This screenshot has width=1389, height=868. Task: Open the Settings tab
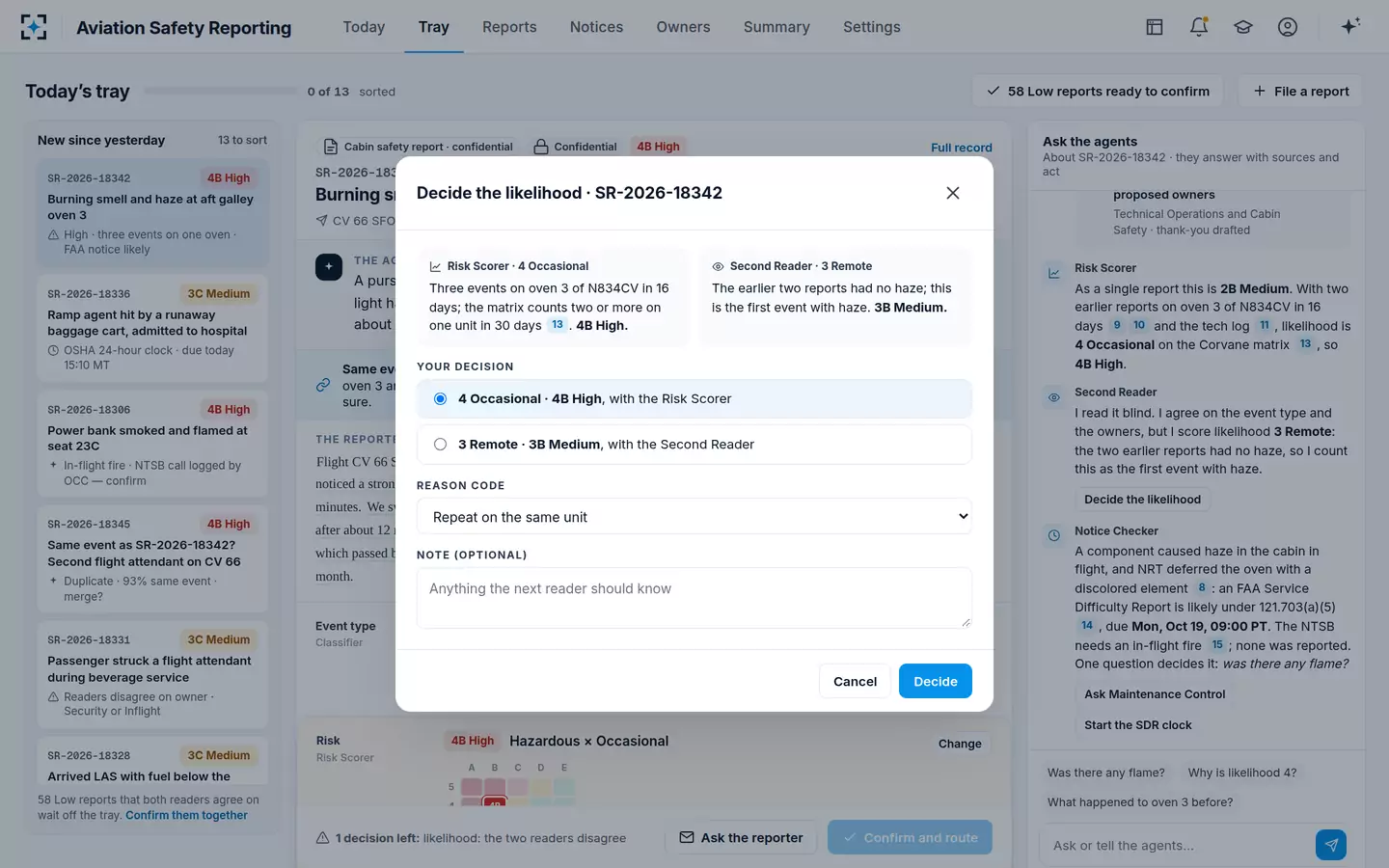[x=872, y=27]
